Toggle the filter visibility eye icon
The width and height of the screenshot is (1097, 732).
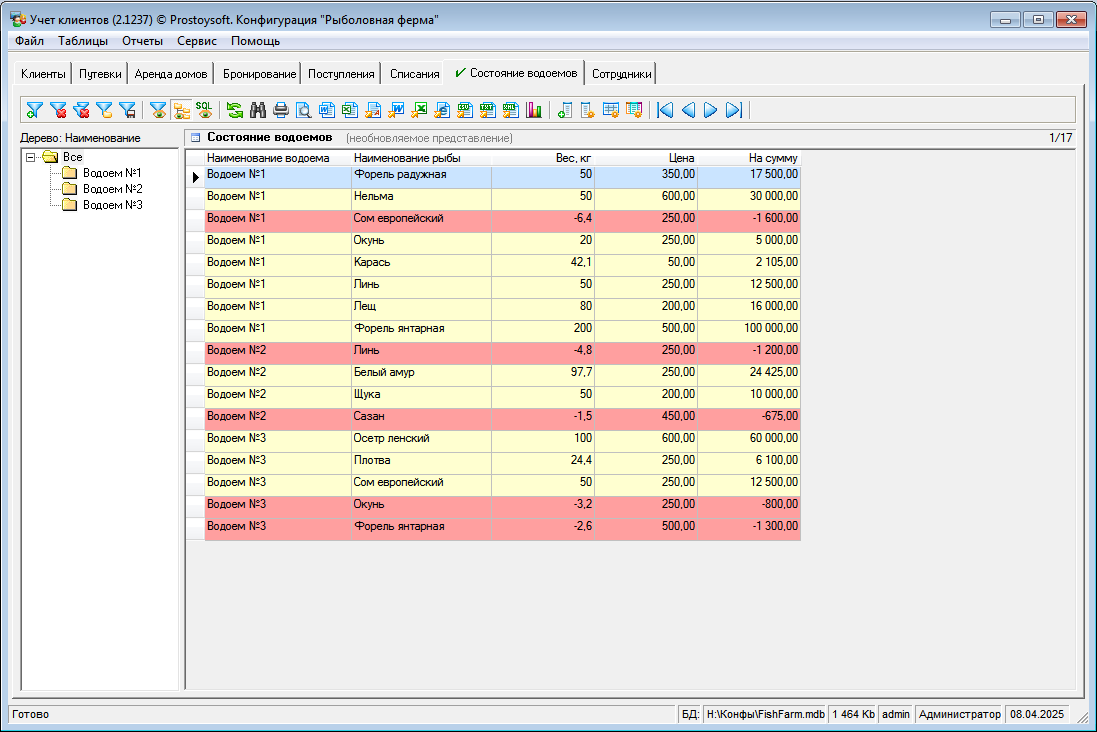pos(158,110)
